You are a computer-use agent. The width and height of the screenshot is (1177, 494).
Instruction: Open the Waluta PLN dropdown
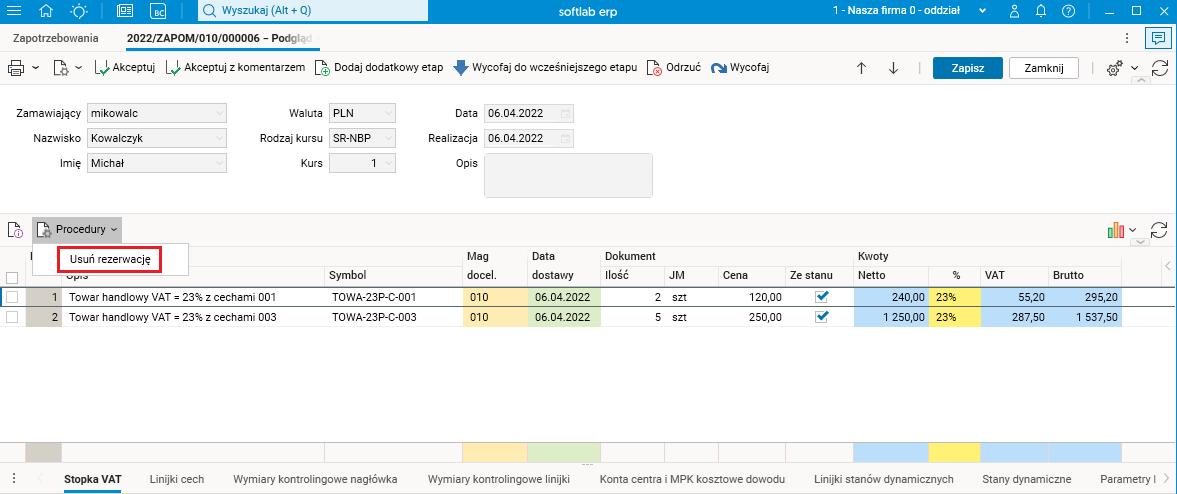(388, 113)
